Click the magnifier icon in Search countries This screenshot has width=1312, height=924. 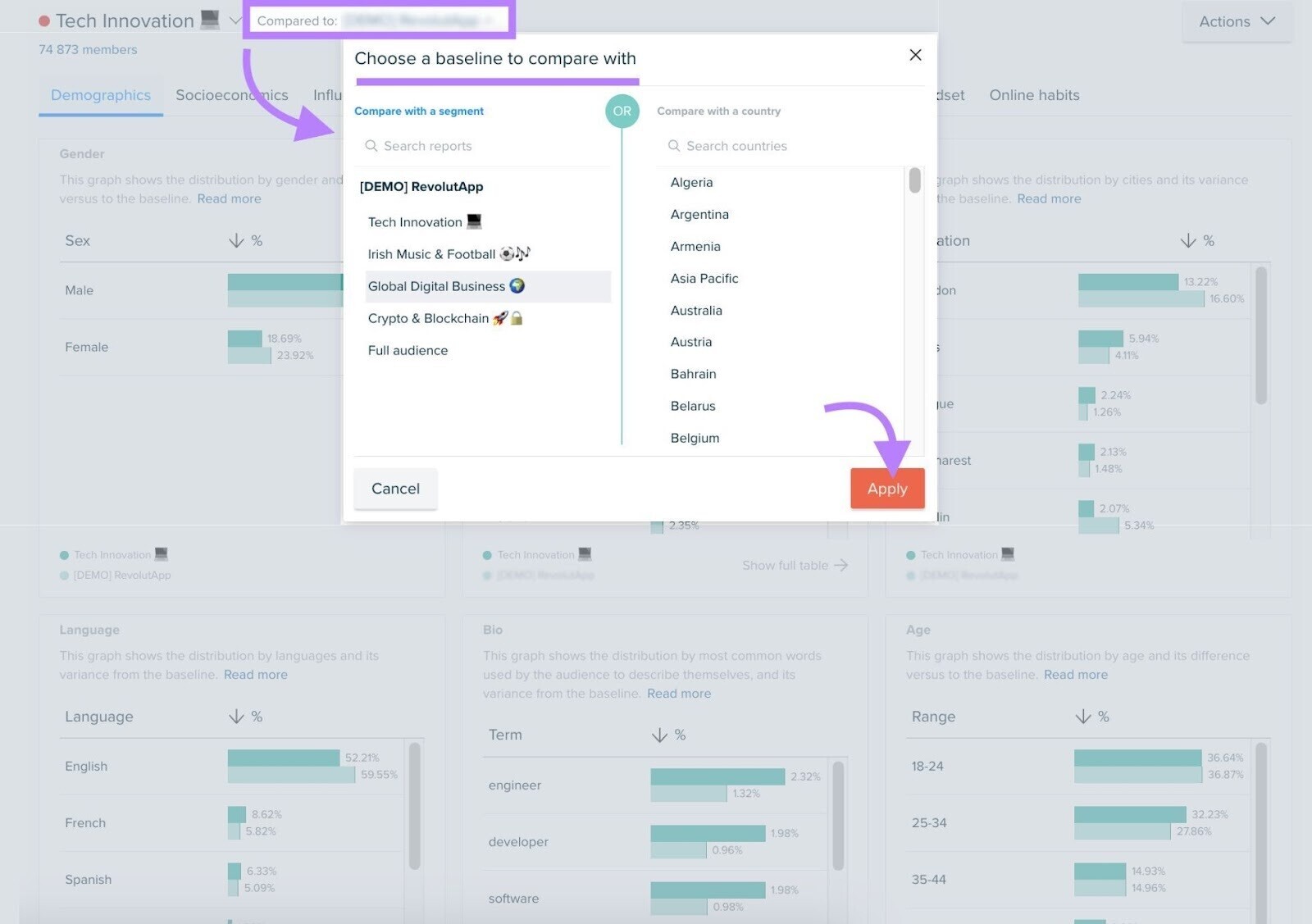pyautogui.click(x=673, y=146)
